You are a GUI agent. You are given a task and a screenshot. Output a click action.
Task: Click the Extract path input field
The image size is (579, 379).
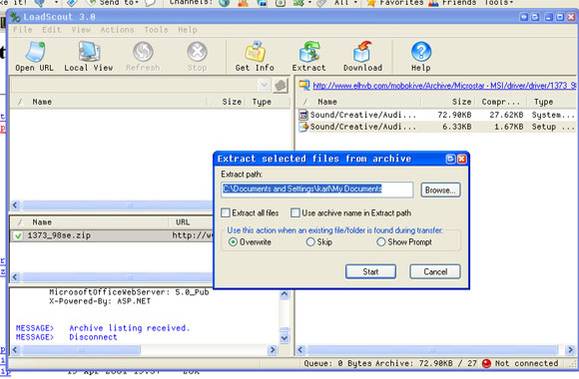pyautogui.click(x=317, y=190)
